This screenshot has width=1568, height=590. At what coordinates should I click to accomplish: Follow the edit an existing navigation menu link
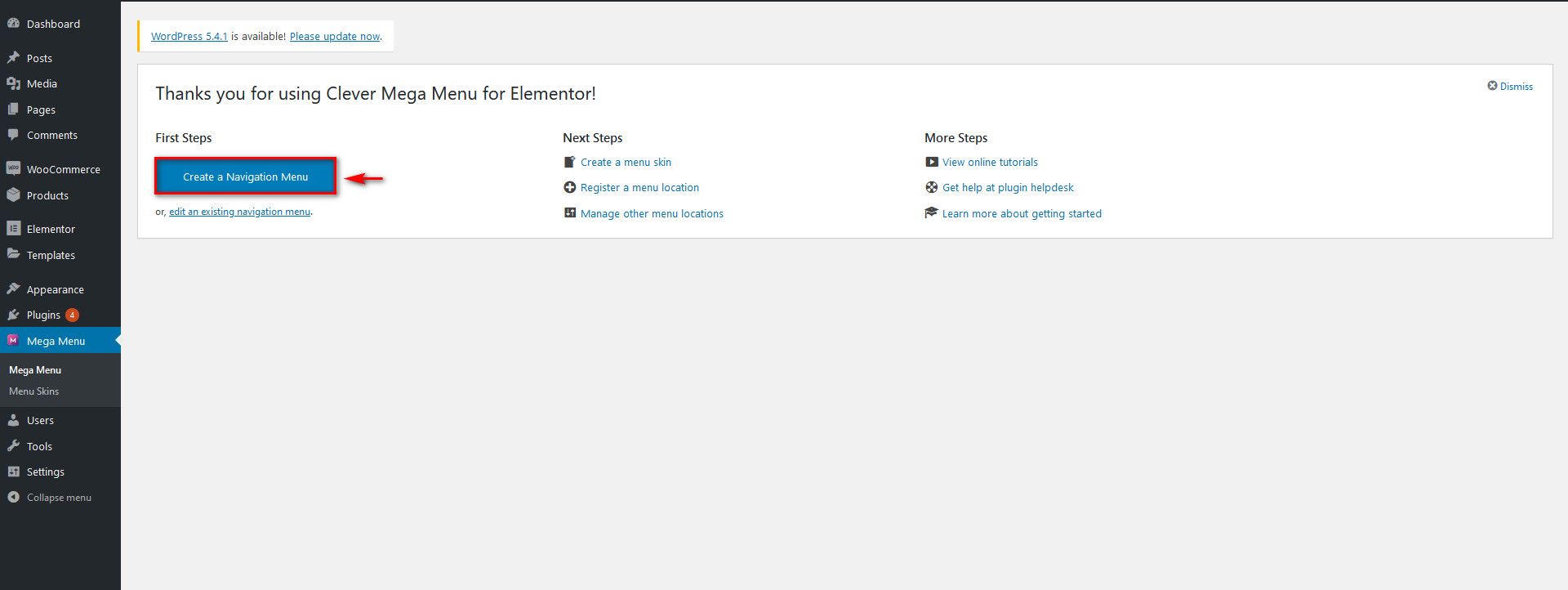pyautogui.click(x=239, y=212)
